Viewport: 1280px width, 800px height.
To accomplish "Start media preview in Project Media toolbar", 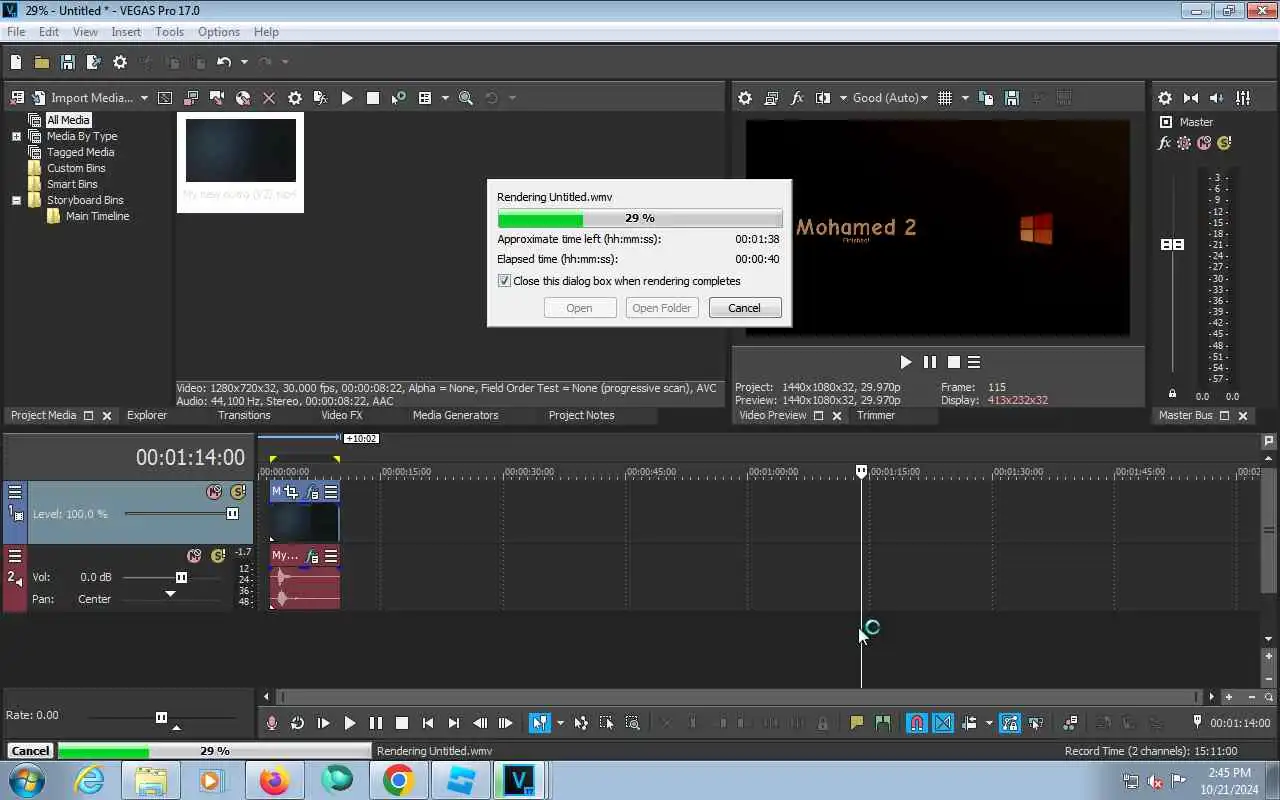I will tap(347, 98).
